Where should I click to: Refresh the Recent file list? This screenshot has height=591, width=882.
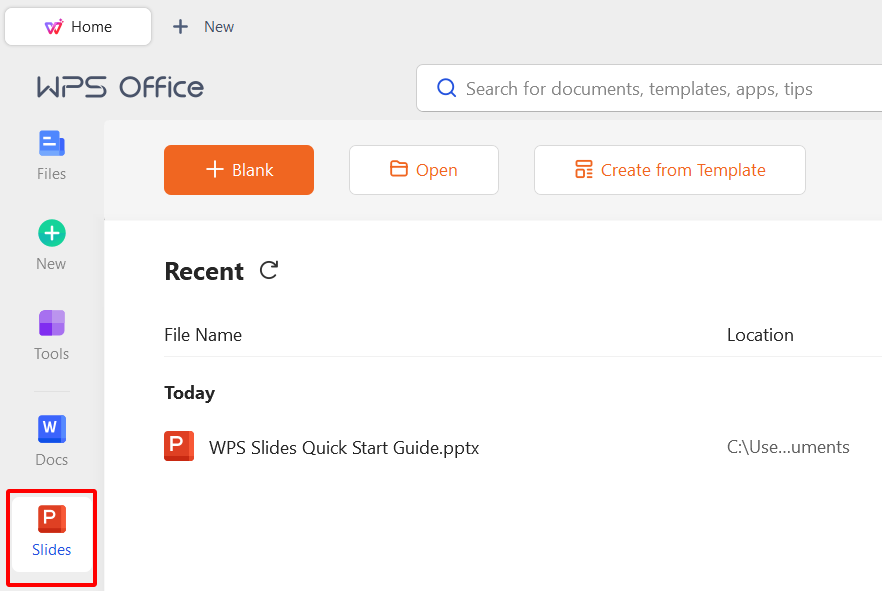click(269, 270)
